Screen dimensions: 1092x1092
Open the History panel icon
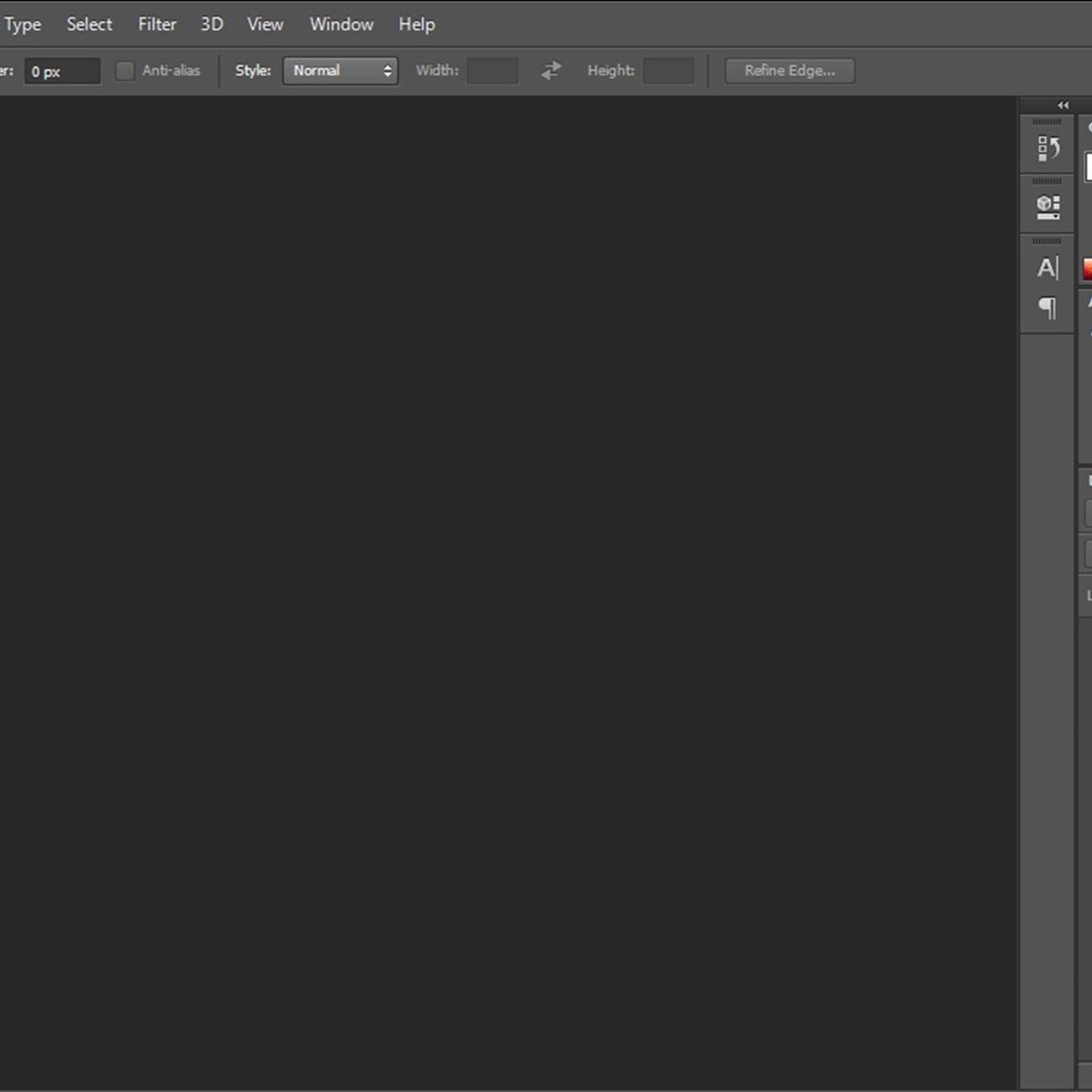click(1047, 147)
